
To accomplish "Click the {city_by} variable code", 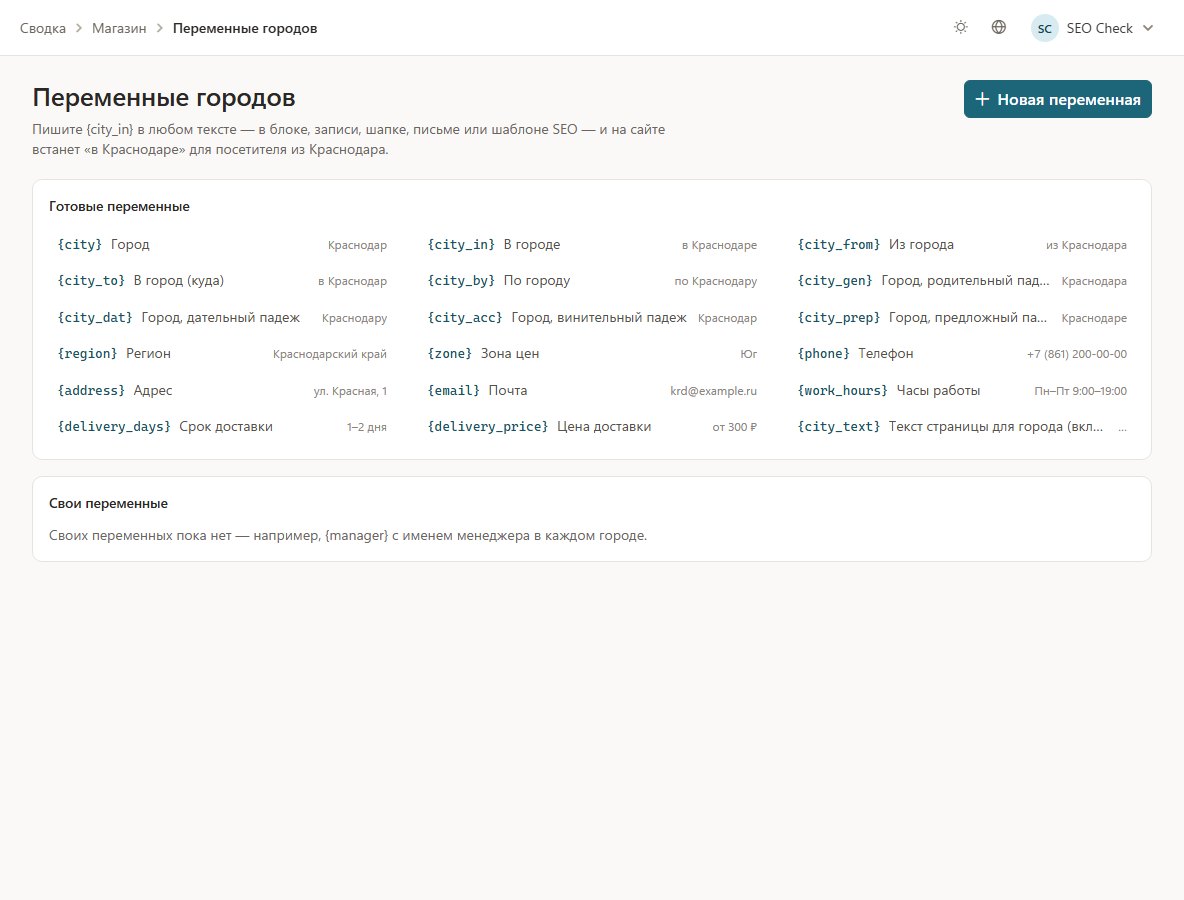I will coord(461,281).
